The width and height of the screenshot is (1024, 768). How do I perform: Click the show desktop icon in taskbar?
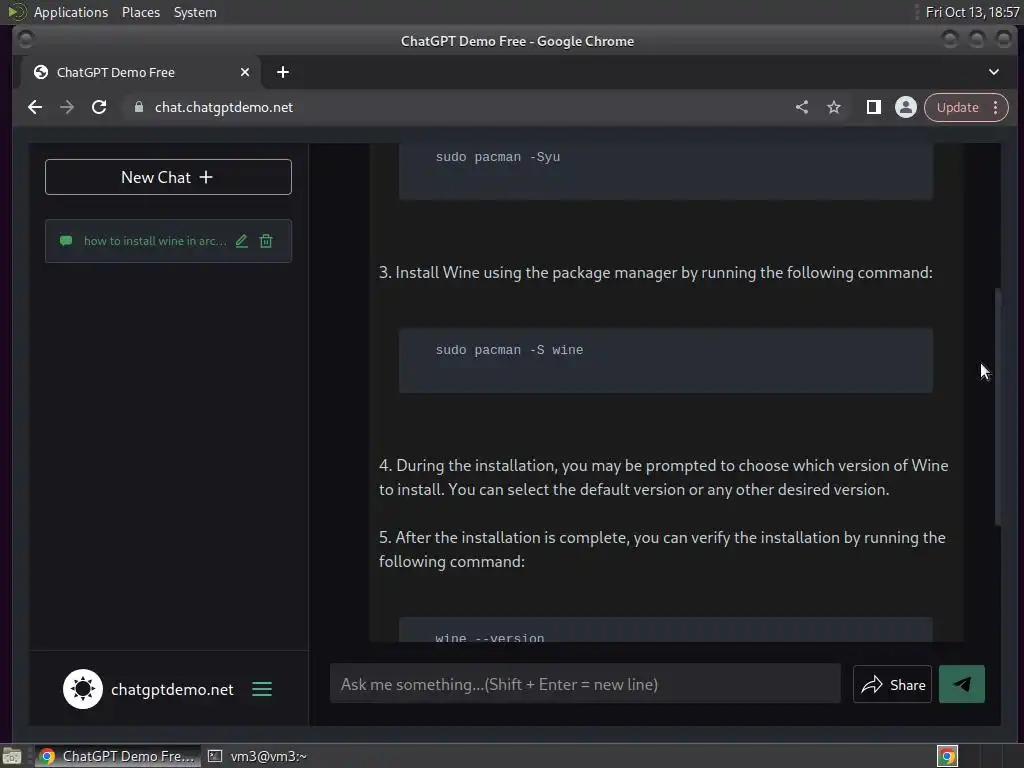pyautogui.click(x=12, y=756)
